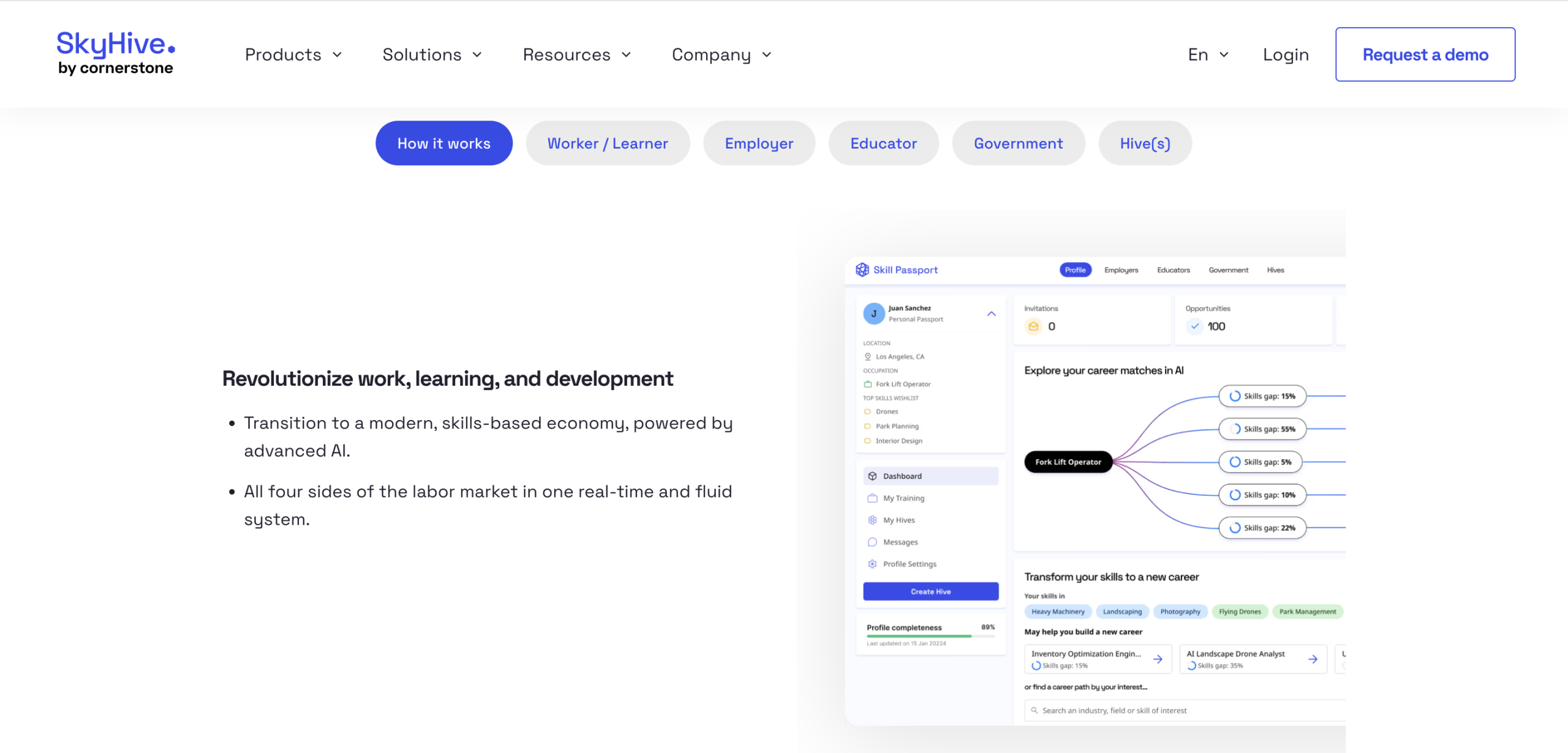Screen dimensions: 1568x753
Task: Click the Opportunities checkmark icon
Action: pos(1194,326)
